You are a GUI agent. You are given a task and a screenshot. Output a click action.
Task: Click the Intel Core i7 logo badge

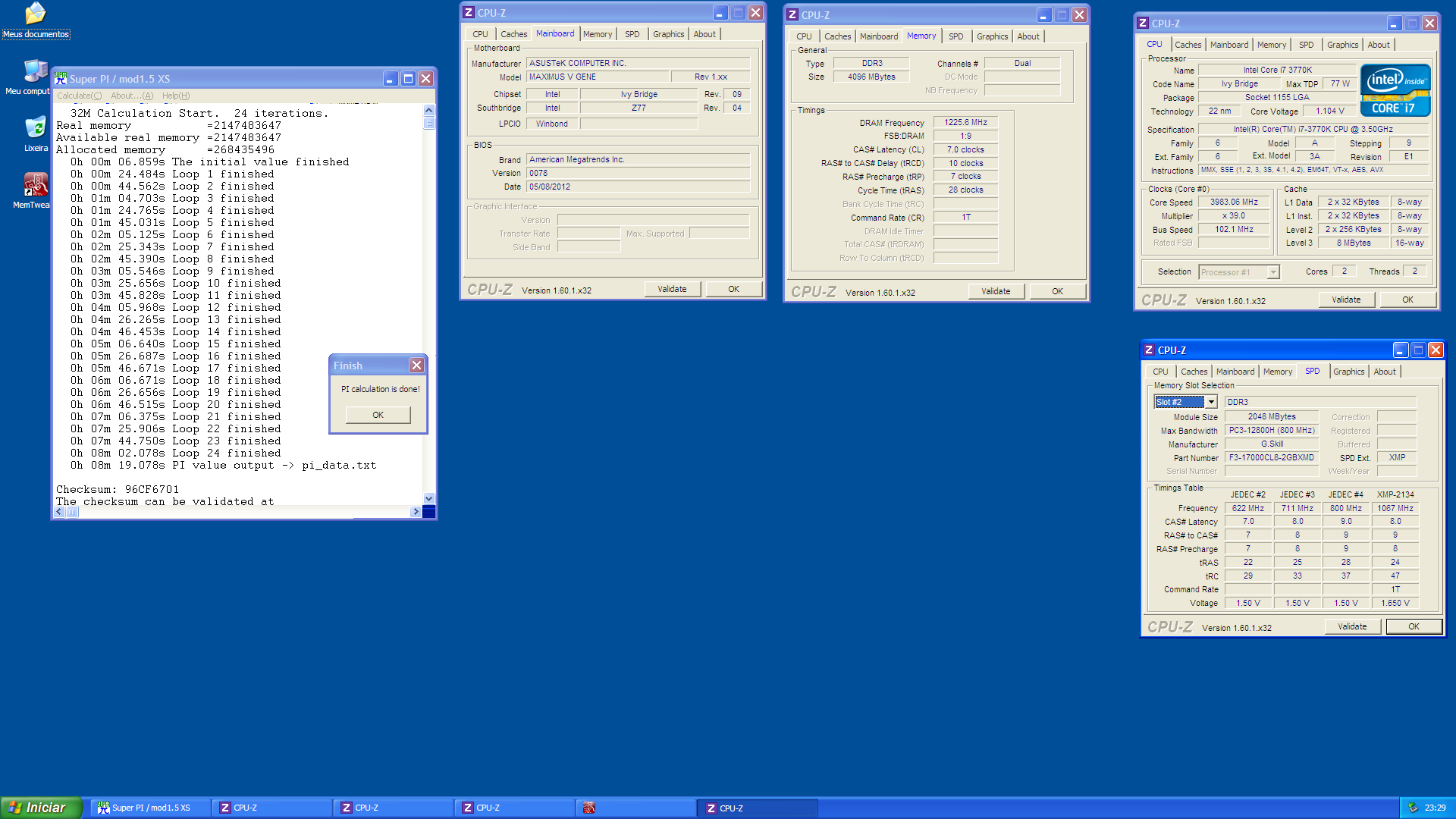(x=1395, y=90)
